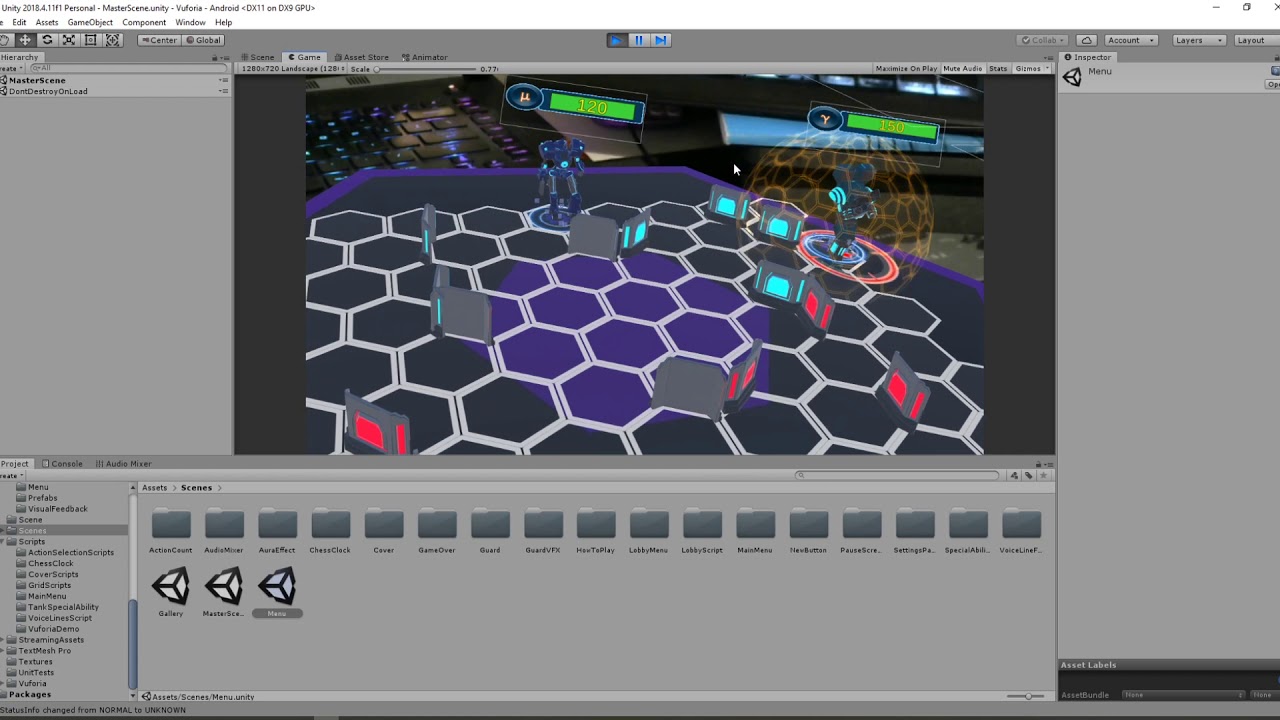Open the cloud services panel
Viewport: 1280px width, 720px height.
click(x=1086, y=40)
